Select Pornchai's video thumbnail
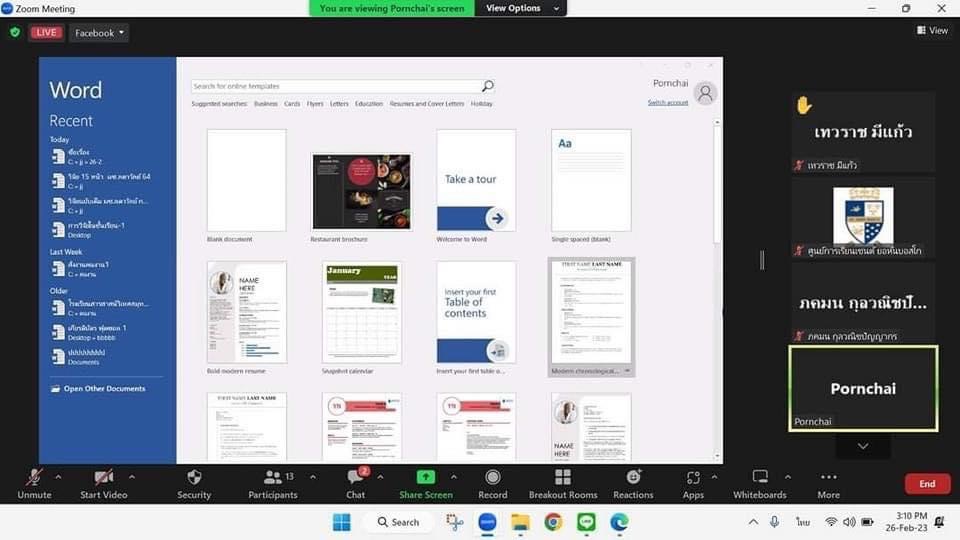 pyautogui.click(x=863, y=388)
